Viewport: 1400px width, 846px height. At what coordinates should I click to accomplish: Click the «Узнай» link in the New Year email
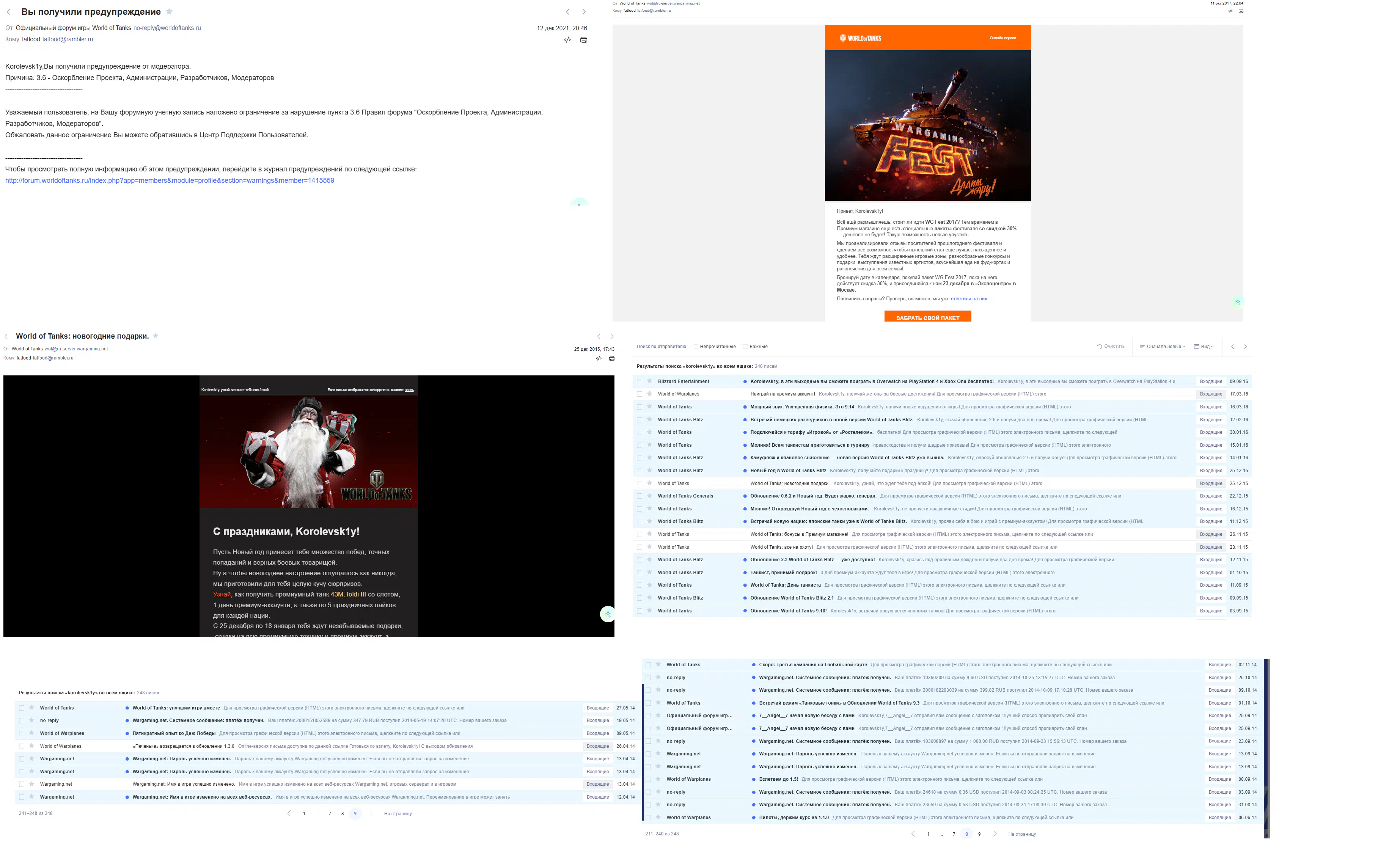point(222,594)
